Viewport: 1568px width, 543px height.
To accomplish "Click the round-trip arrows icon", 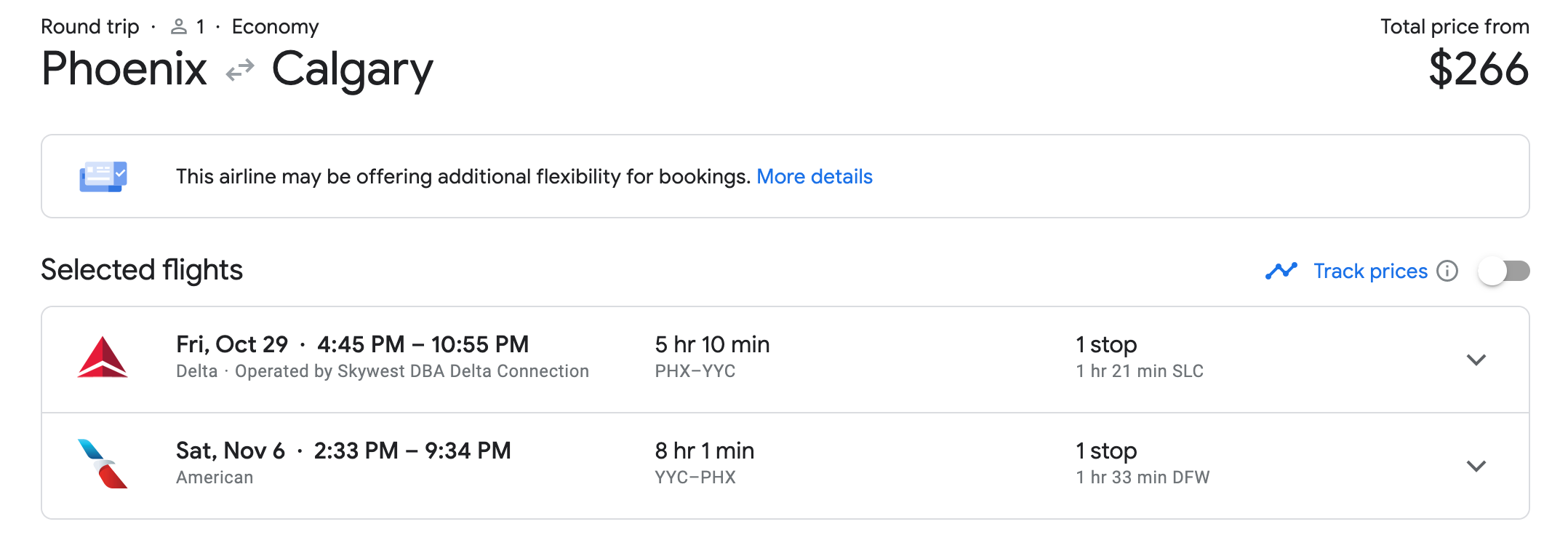I will (239, 70).
